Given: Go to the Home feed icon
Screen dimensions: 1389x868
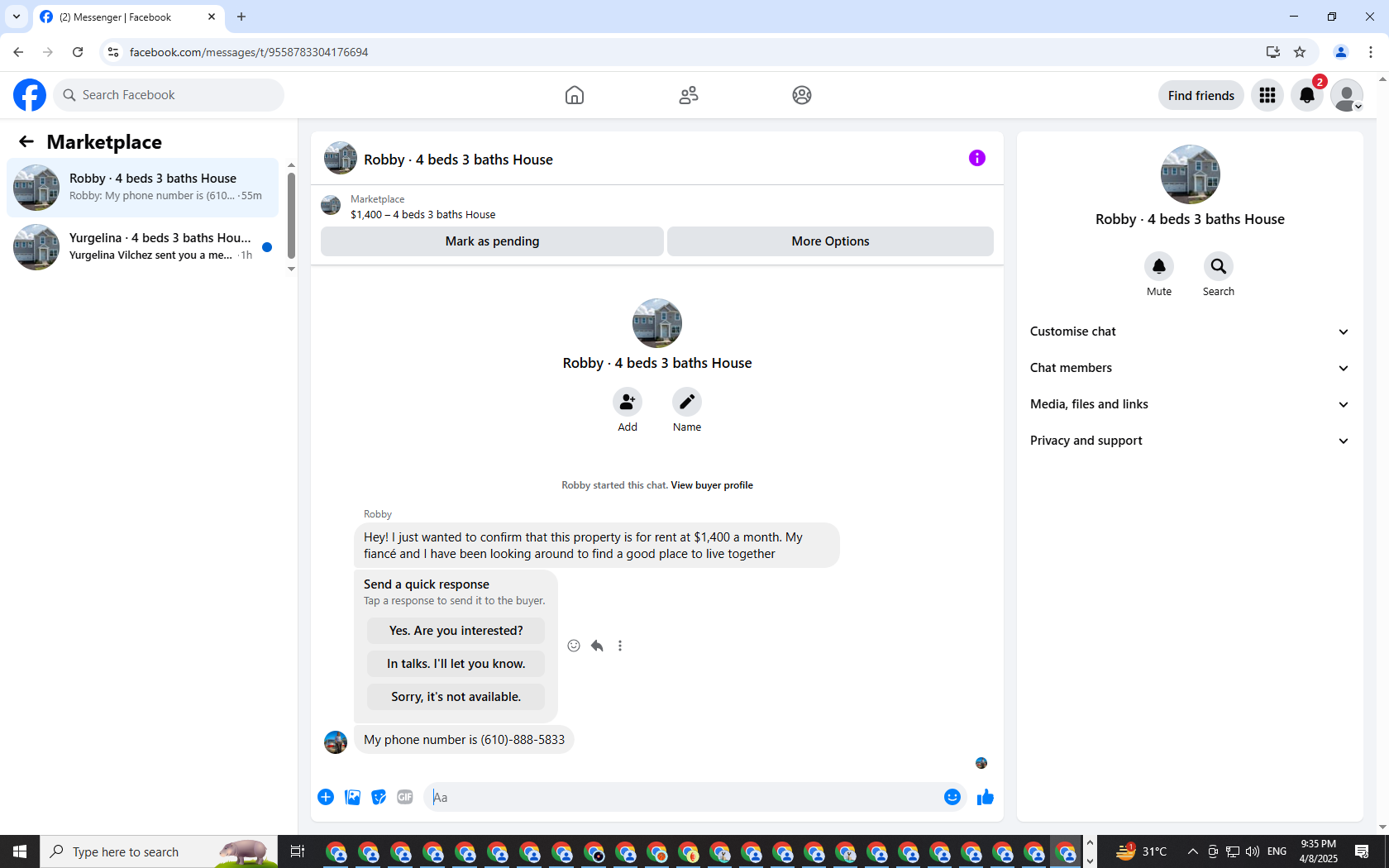Looking at the screenshot, I should (x=575, y=95).
